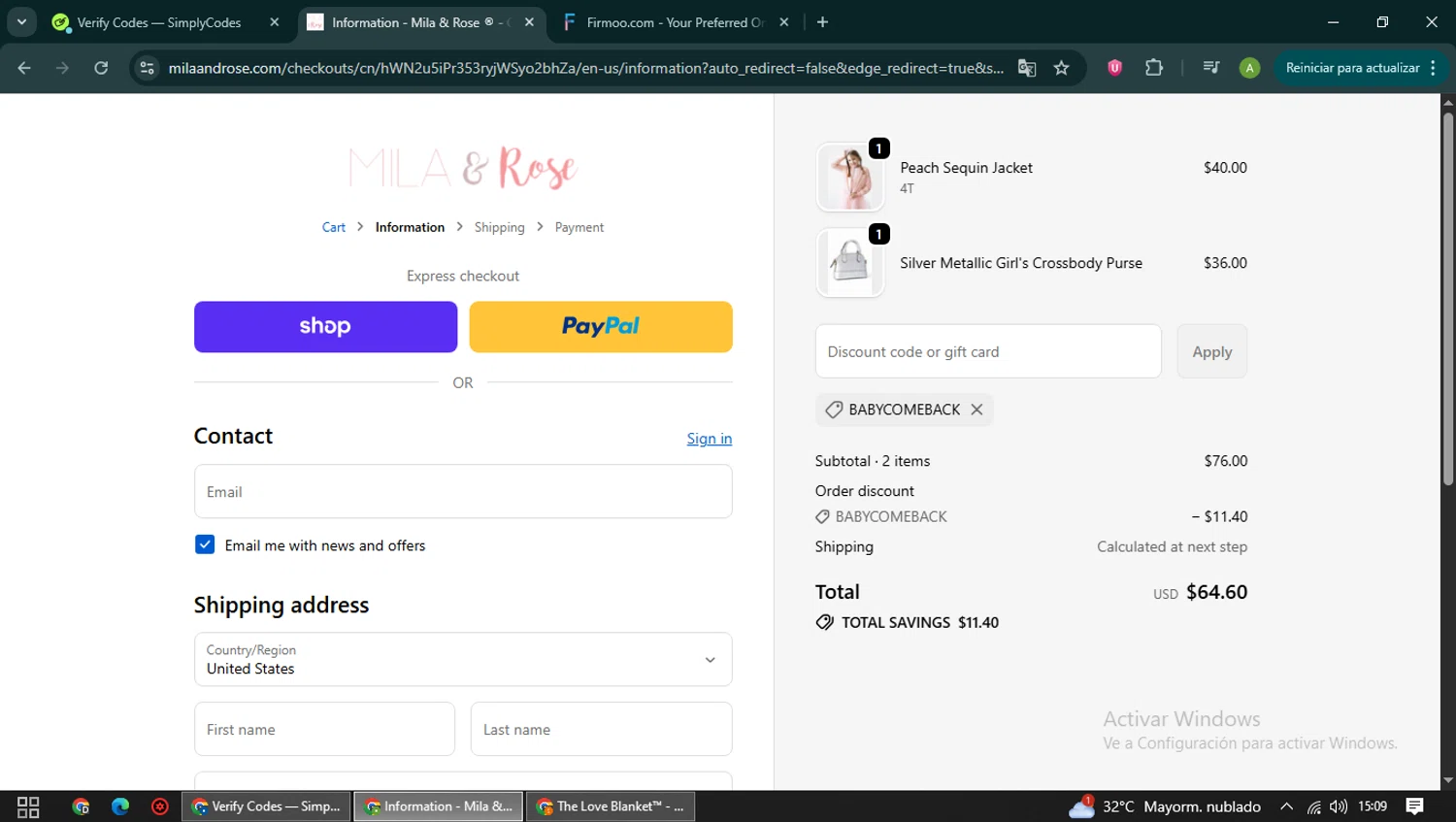Switch to the Firmoo.com tab

click(x=677, y=22)
